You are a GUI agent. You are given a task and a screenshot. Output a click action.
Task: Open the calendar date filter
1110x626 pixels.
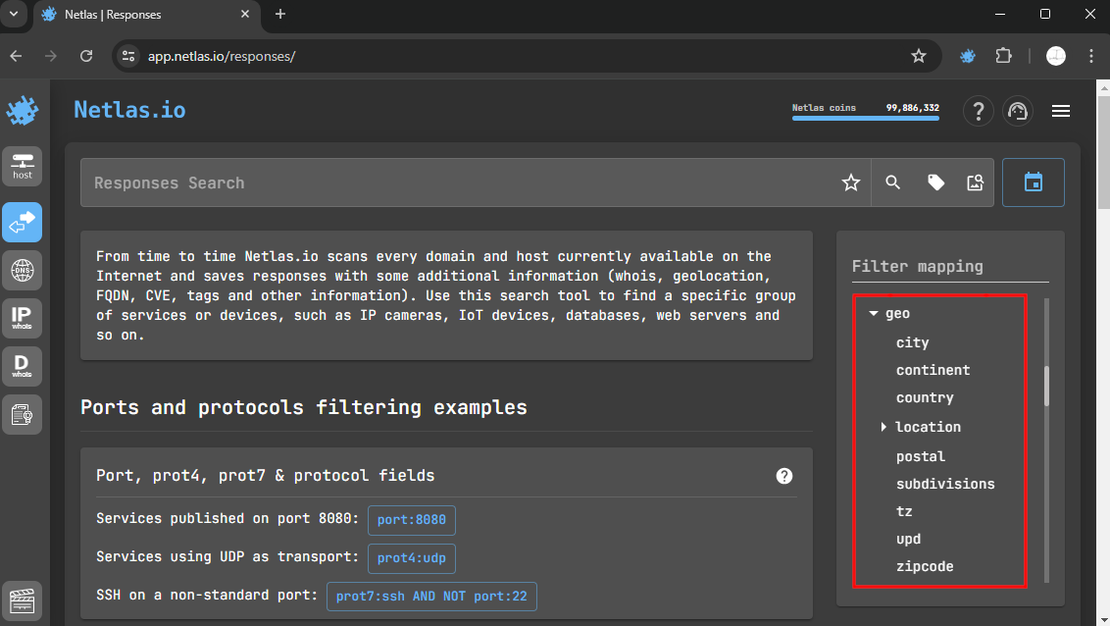1033,182
